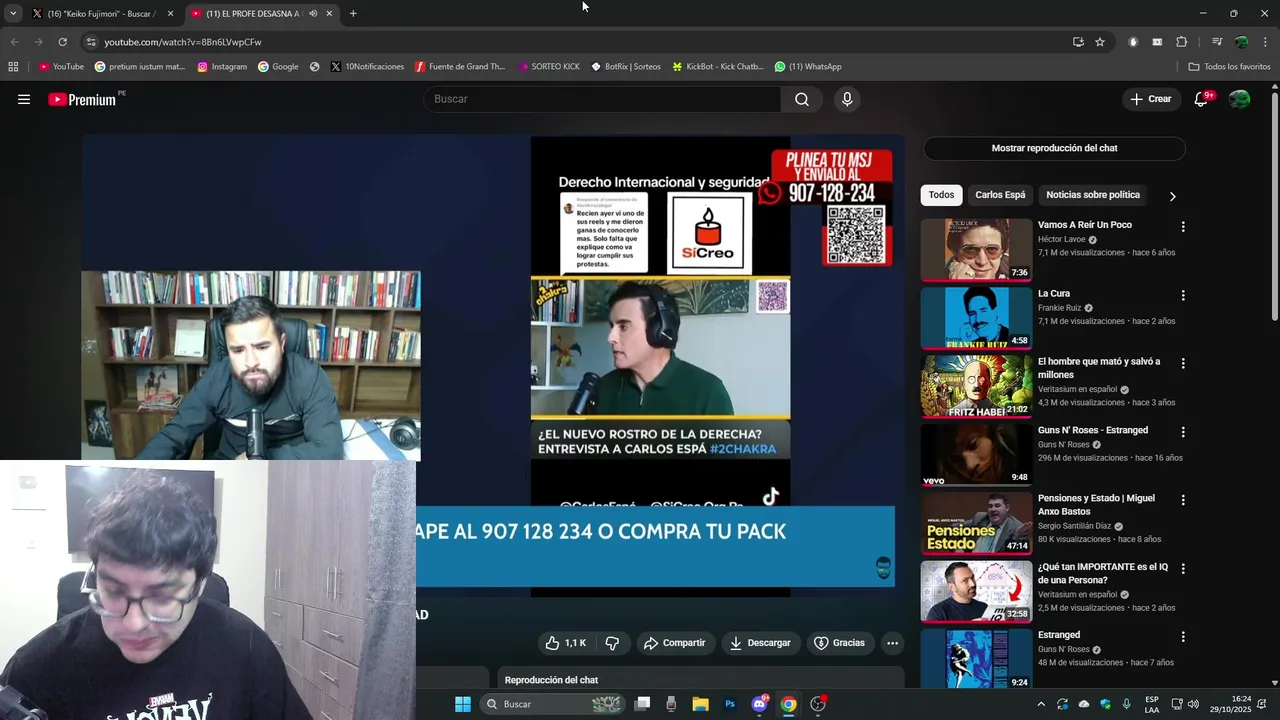
Task: Open the Chrome extensions puzzle icon
Action: tap(1182, 42)
